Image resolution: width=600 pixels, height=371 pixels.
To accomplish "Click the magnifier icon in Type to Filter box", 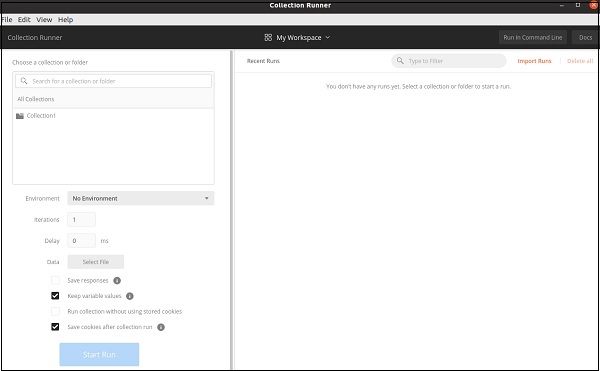I will pyautogui.click(x=400, y=61).
